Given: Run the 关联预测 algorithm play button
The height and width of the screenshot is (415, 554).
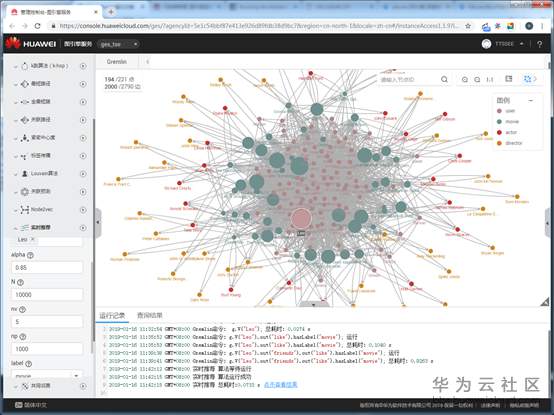Looking at the screenshot, I should 83,192.
